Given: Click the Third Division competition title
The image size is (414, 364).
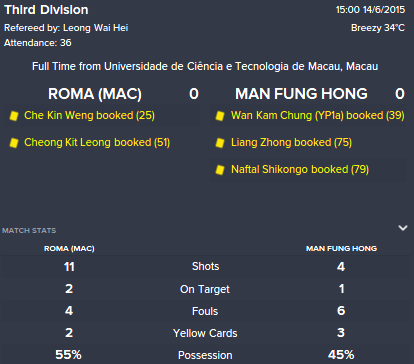Looking at the screenshot, I should pyautogui.click(x=46, y=10).
